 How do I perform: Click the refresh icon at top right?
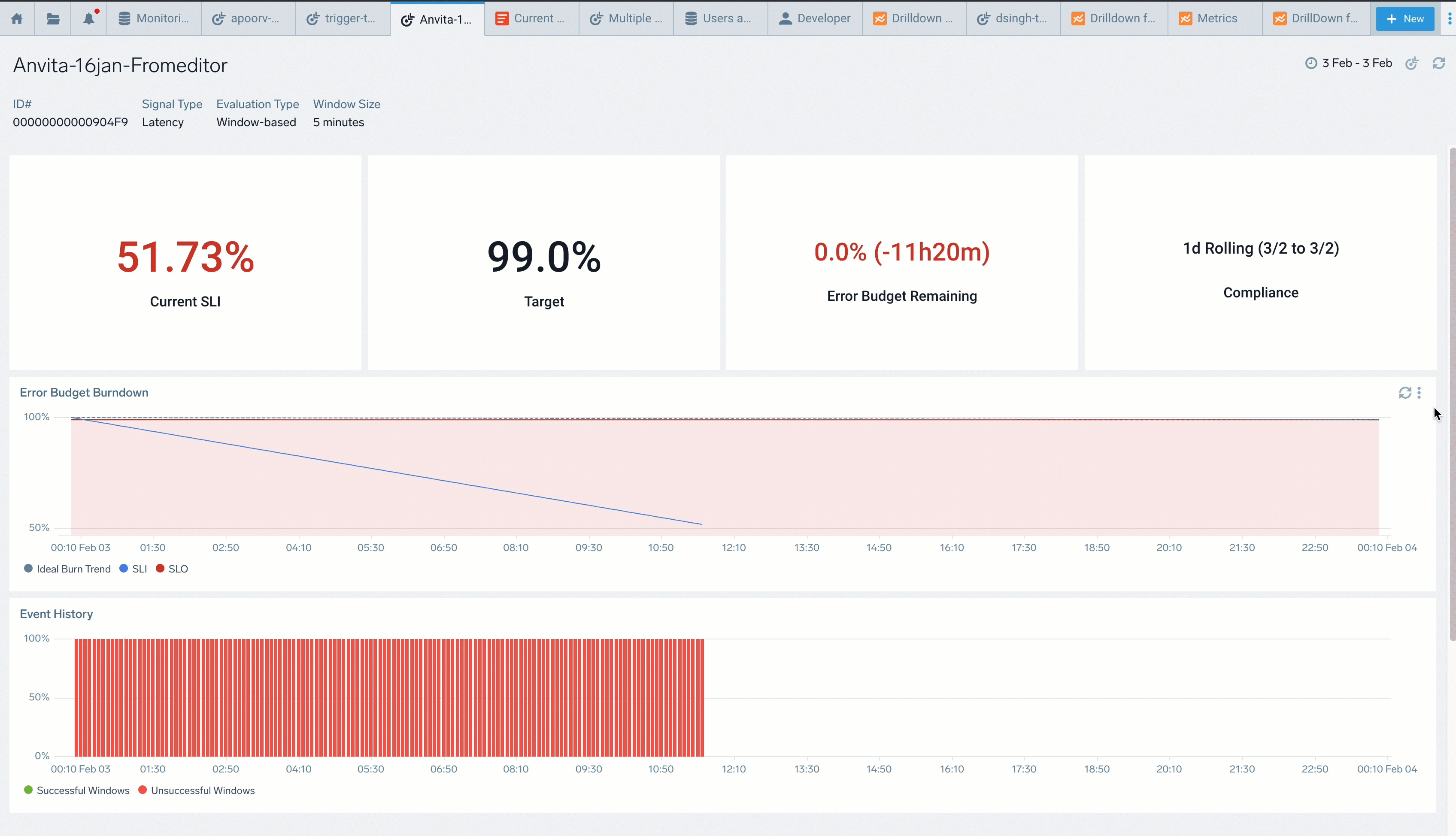click(x=1438, y=63)
